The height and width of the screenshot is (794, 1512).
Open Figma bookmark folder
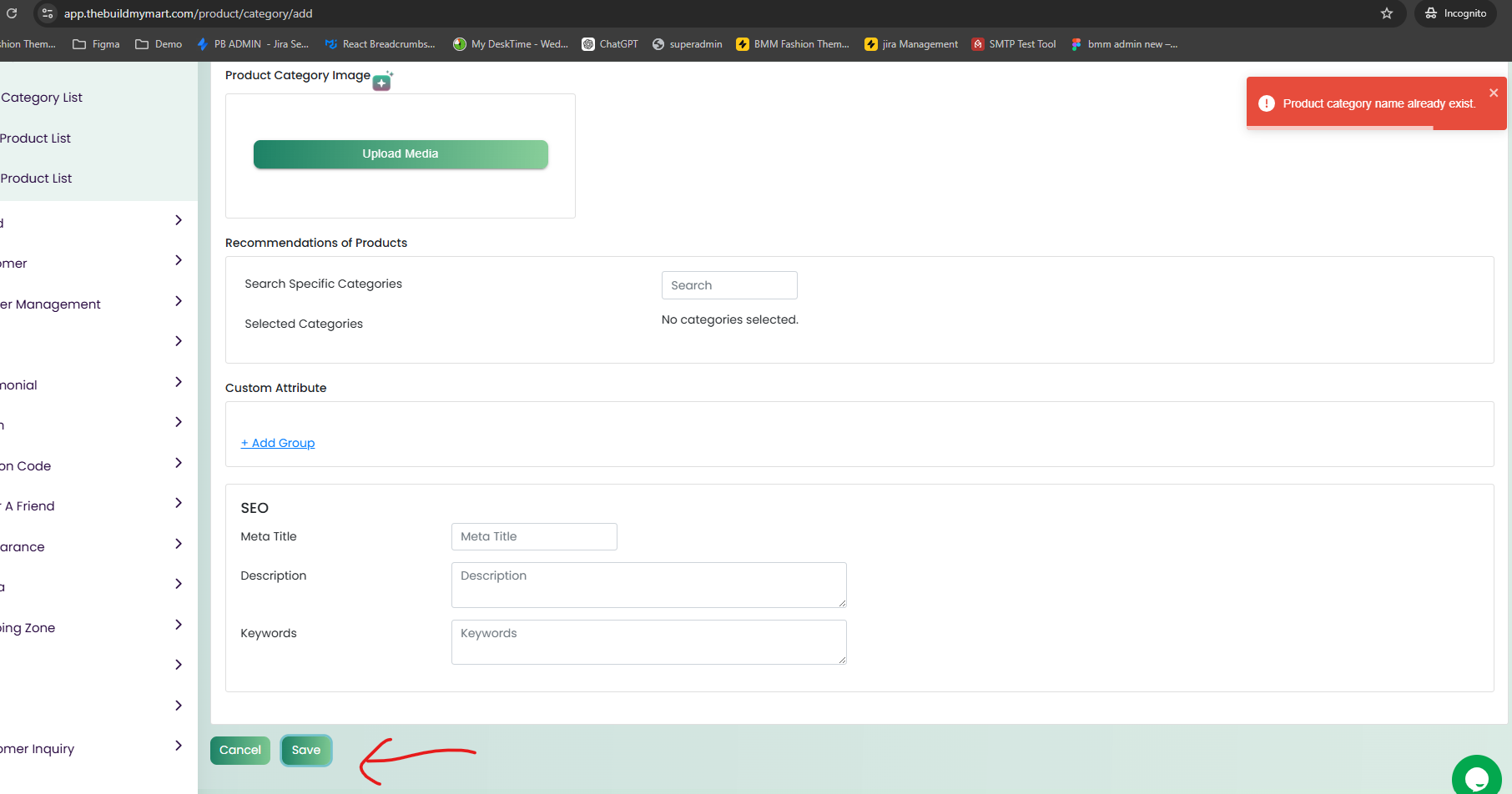pos(96,44)
